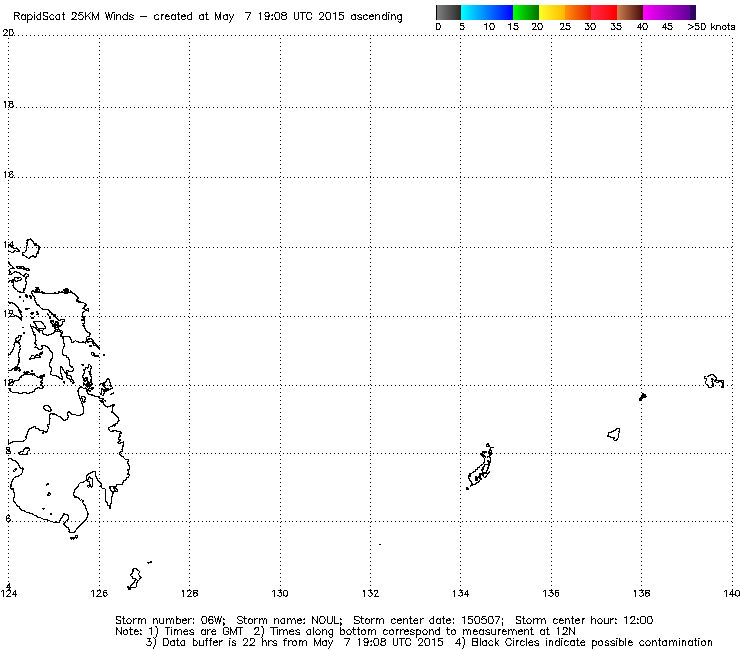Click the "Storm center hour: 12:00" text
Viewport: 740px width, 650px height.
pyautogui.click(x=584, y=620)
